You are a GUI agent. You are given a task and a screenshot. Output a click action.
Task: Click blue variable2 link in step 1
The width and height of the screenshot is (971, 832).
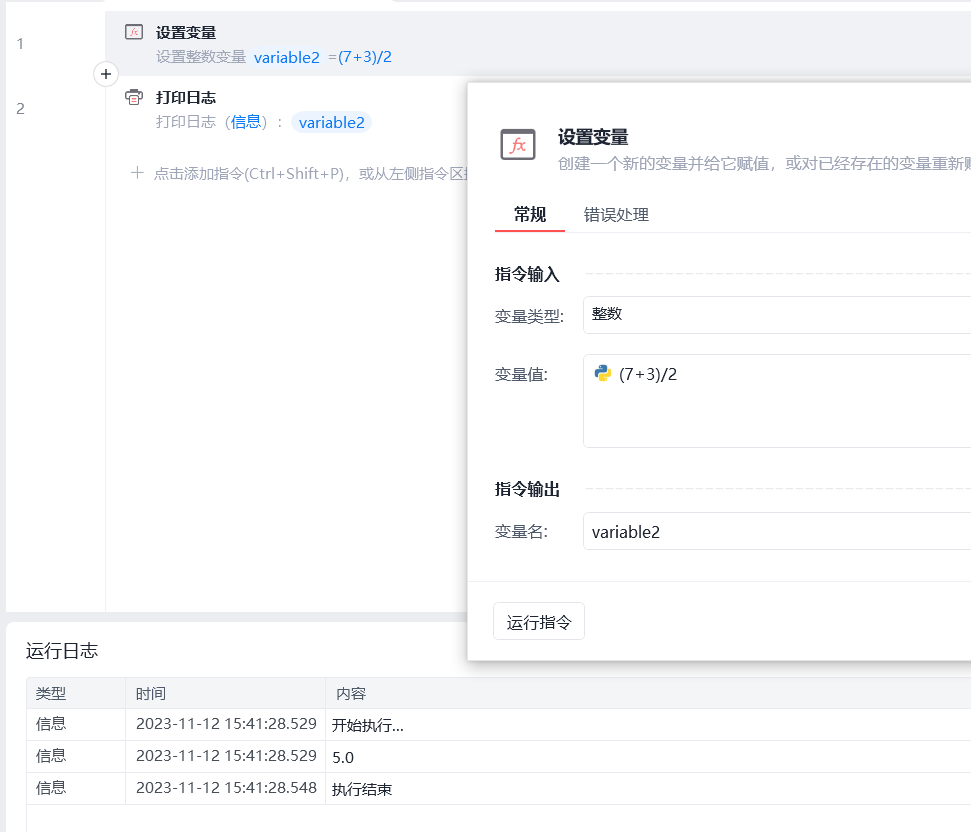(x=286, y=57)
